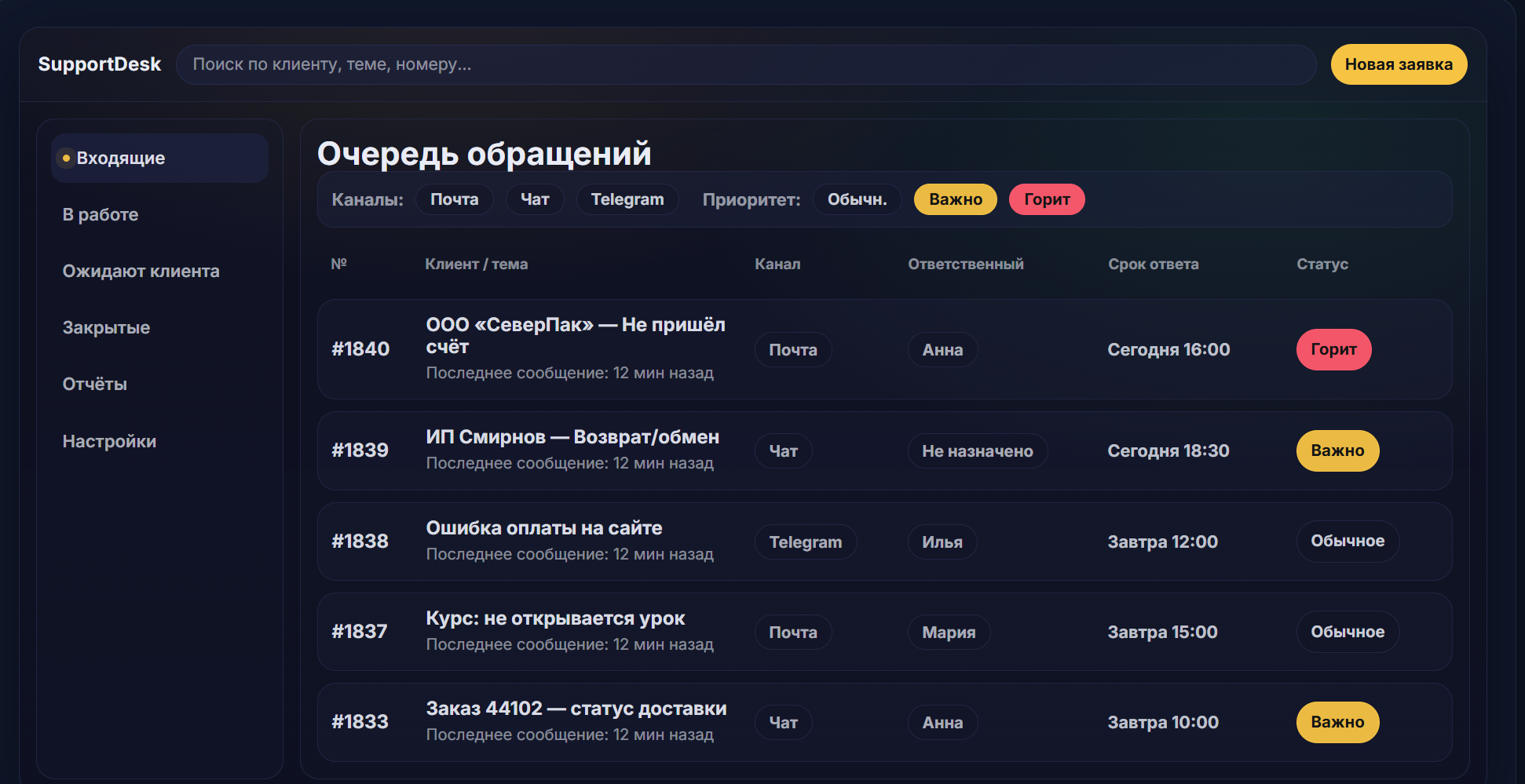Image resolution: width=1525 pixels, height=784 pixels.
Task: Click the Горит status badge on ticket #1840
Action: [x=1333, y=349]
